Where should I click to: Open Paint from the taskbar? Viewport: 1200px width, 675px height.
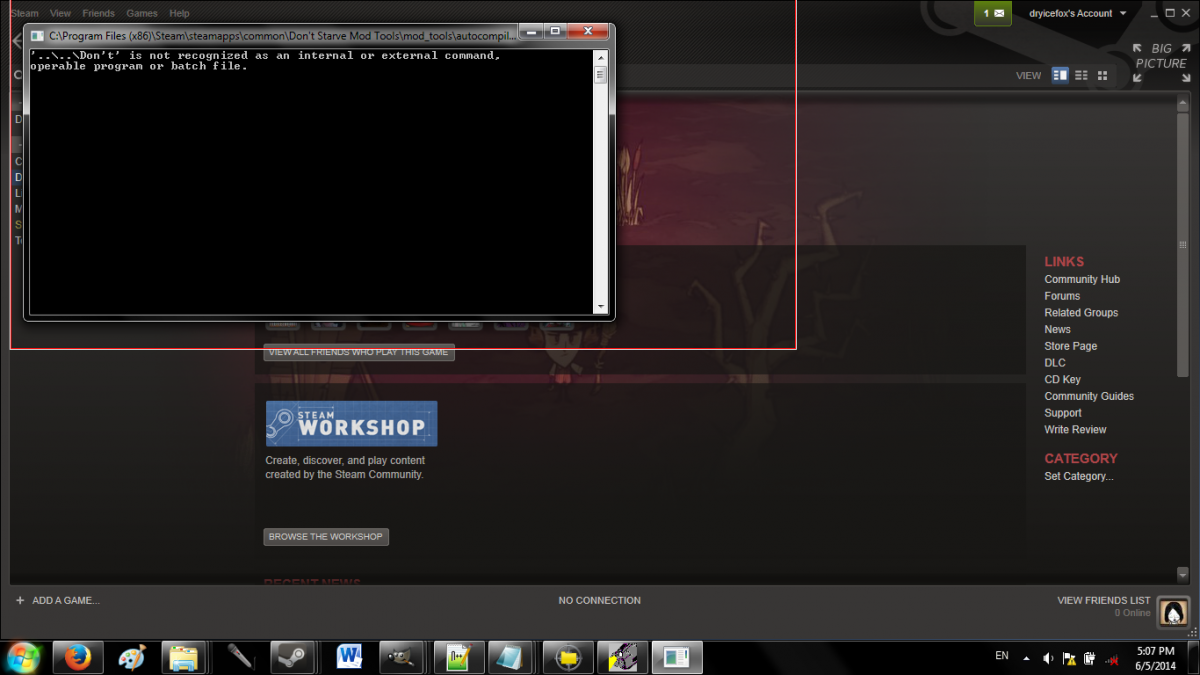(132, 657)
